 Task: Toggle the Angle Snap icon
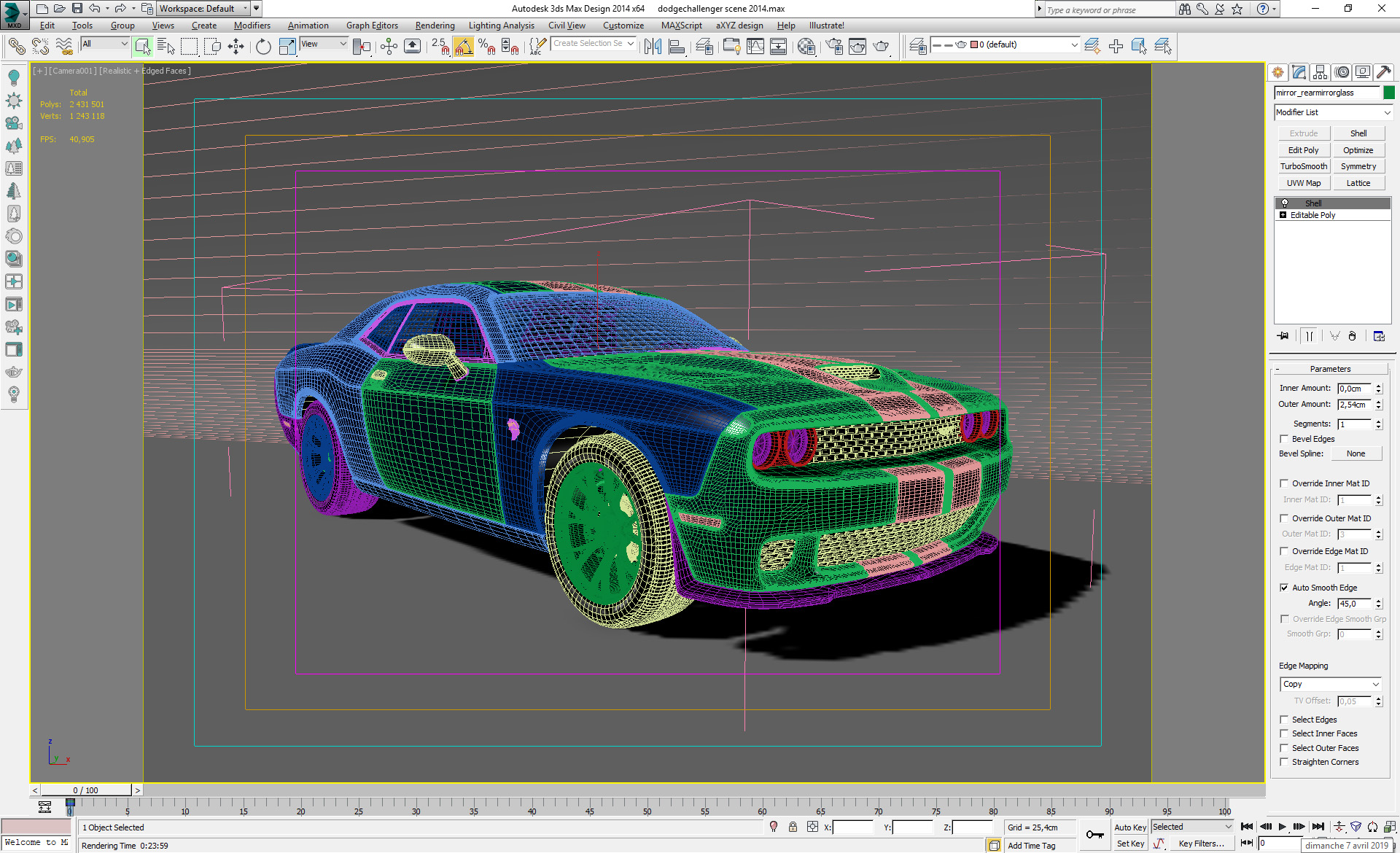[463, 47]
